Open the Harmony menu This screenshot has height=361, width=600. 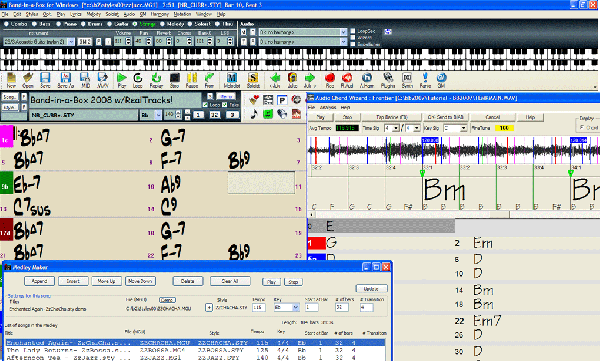pyautogui.click(x=160, y=14)
